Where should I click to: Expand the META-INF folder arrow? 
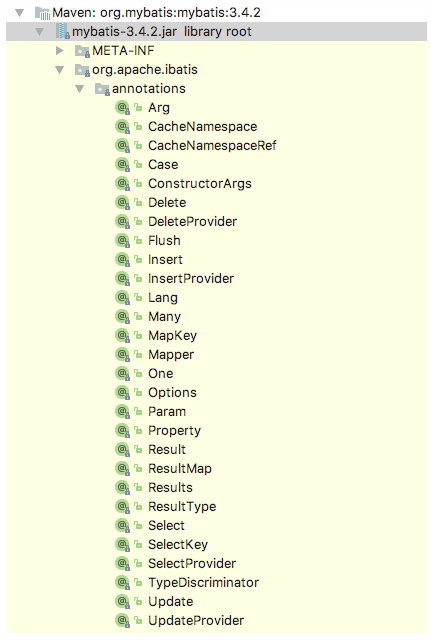(x=60, y=51)
